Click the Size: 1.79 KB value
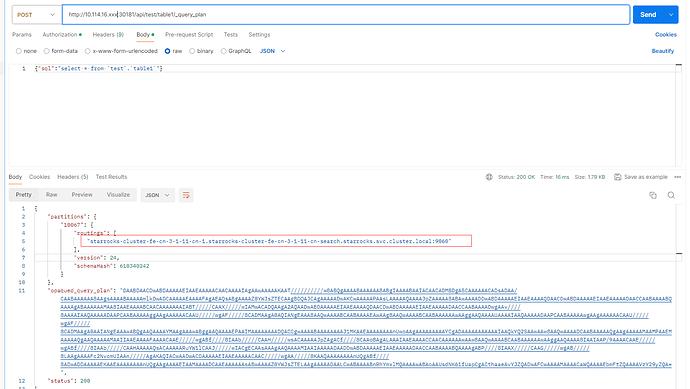The height and width of the screenshot is (389, 690). click(x=590, y=177)
